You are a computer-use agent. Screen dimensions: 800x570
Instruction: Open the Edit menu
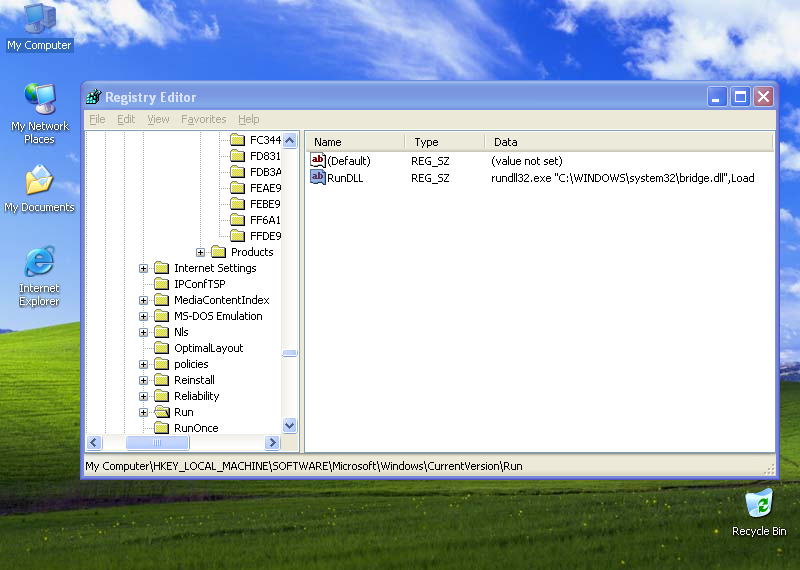click(x=126, y=119)
